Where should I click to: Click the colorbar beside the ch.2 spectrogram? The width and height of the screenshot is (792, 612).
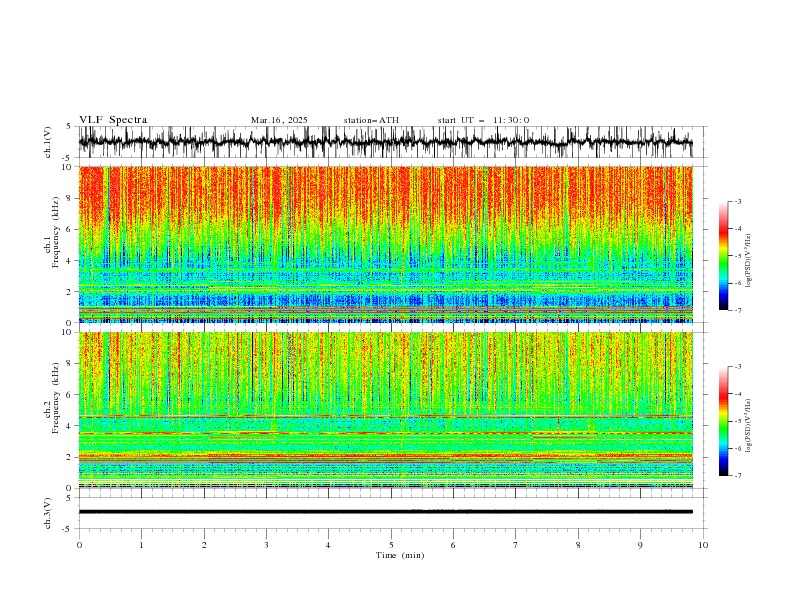[723, 421]
